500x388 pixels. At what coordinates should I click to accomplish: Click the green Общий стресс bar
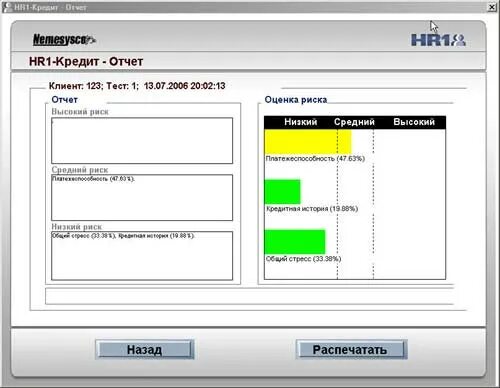point(295,242)
